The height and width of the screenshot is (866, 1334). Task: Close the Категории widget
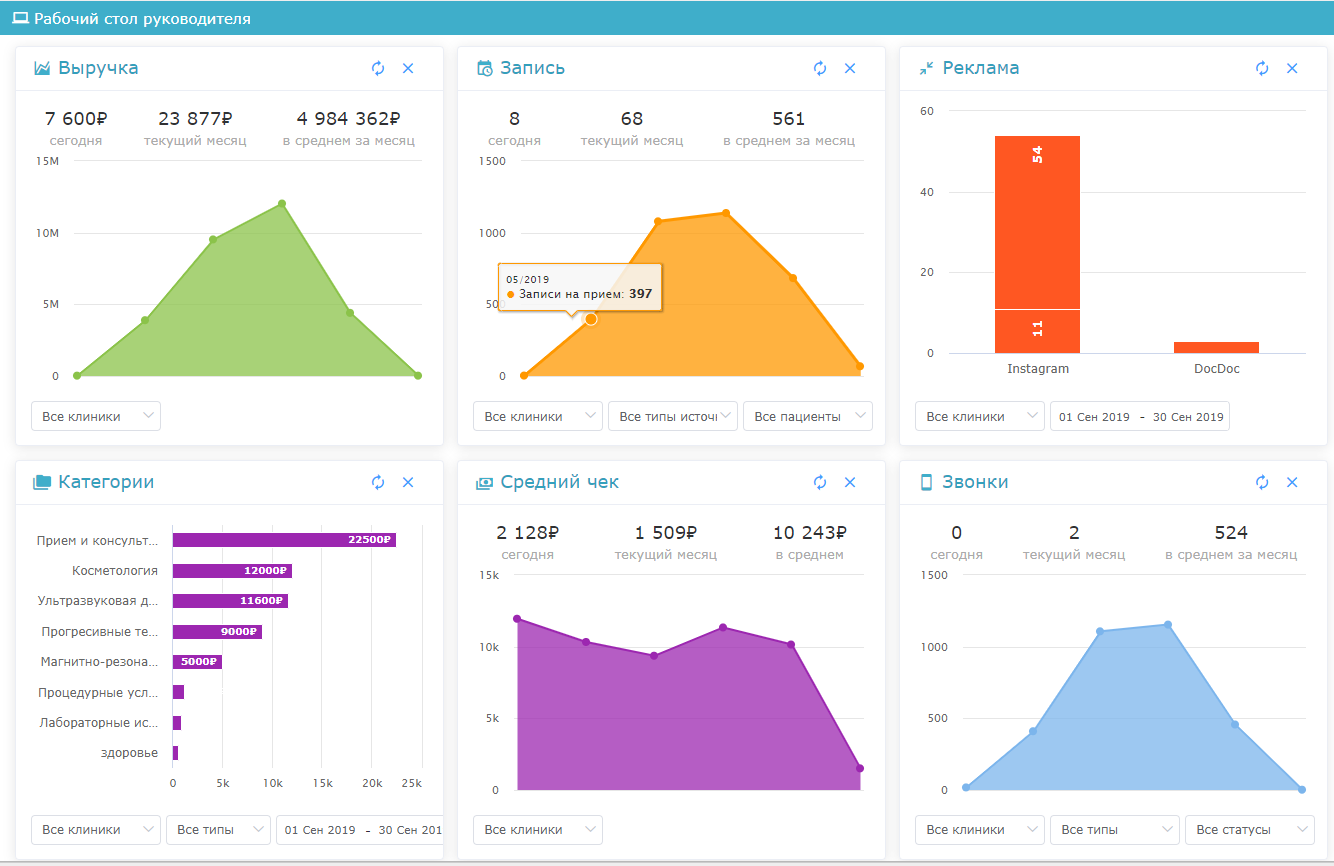tap(408, 482)
